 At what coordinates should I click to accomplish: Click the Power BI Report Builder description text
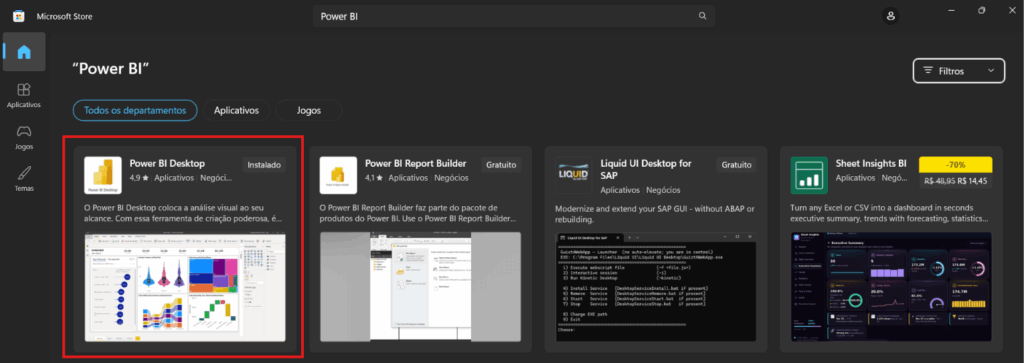(419, 212)
